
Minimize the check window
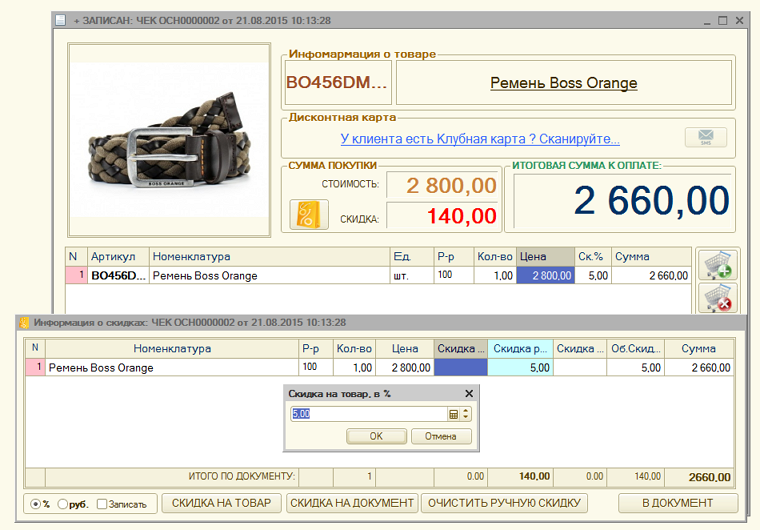(707, 21)
